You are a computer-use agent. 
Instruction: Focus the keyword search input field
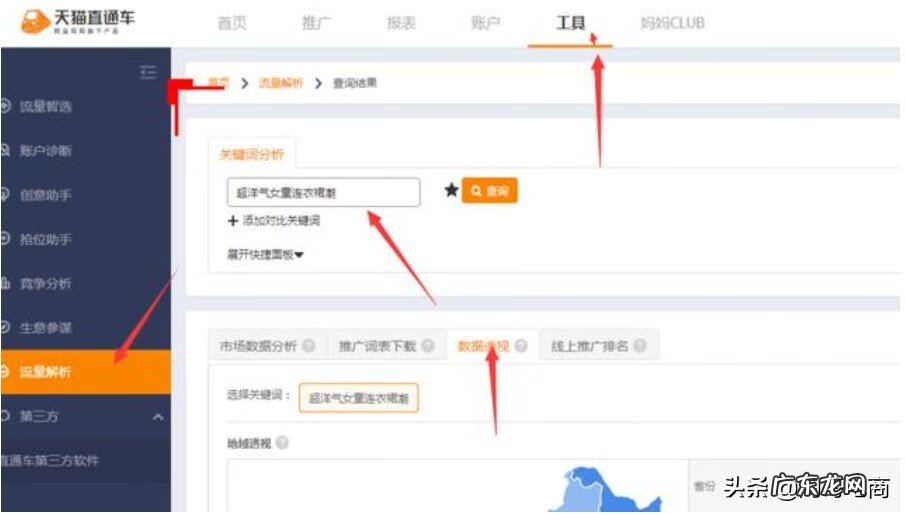coord(323,192)
